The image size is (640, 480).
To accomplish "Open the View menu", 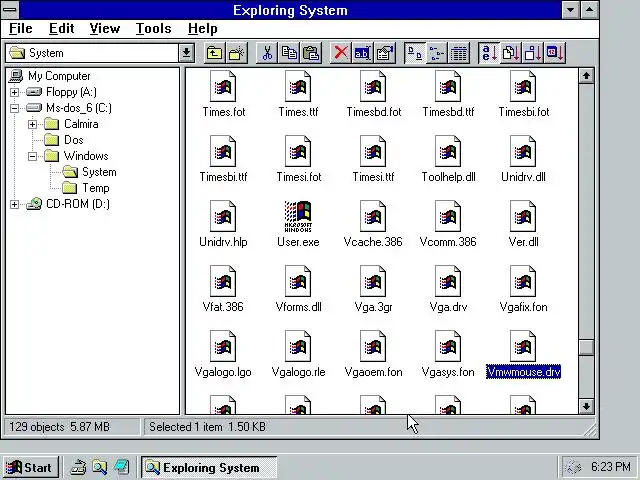I will (105, 29).
